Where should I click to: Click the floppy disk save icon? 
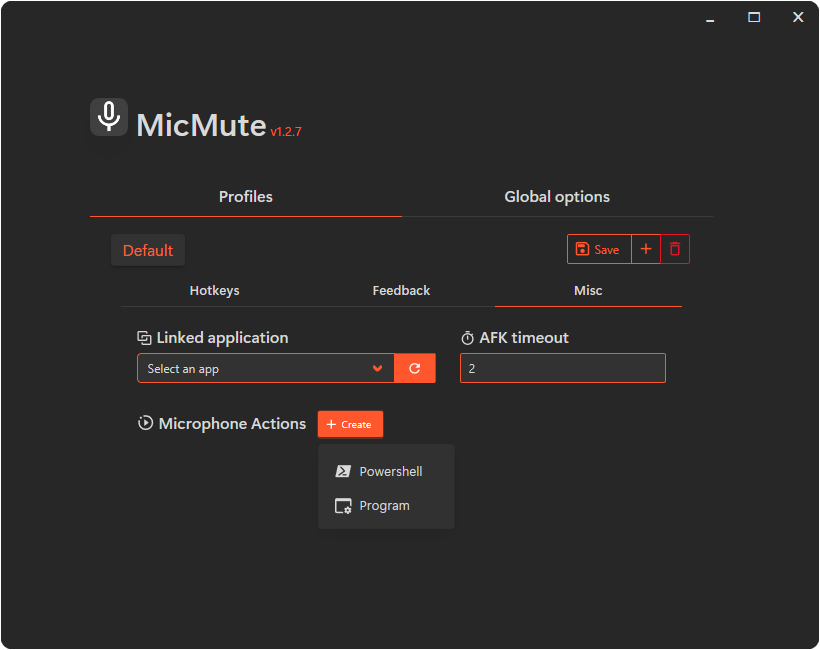click(582, 249)
